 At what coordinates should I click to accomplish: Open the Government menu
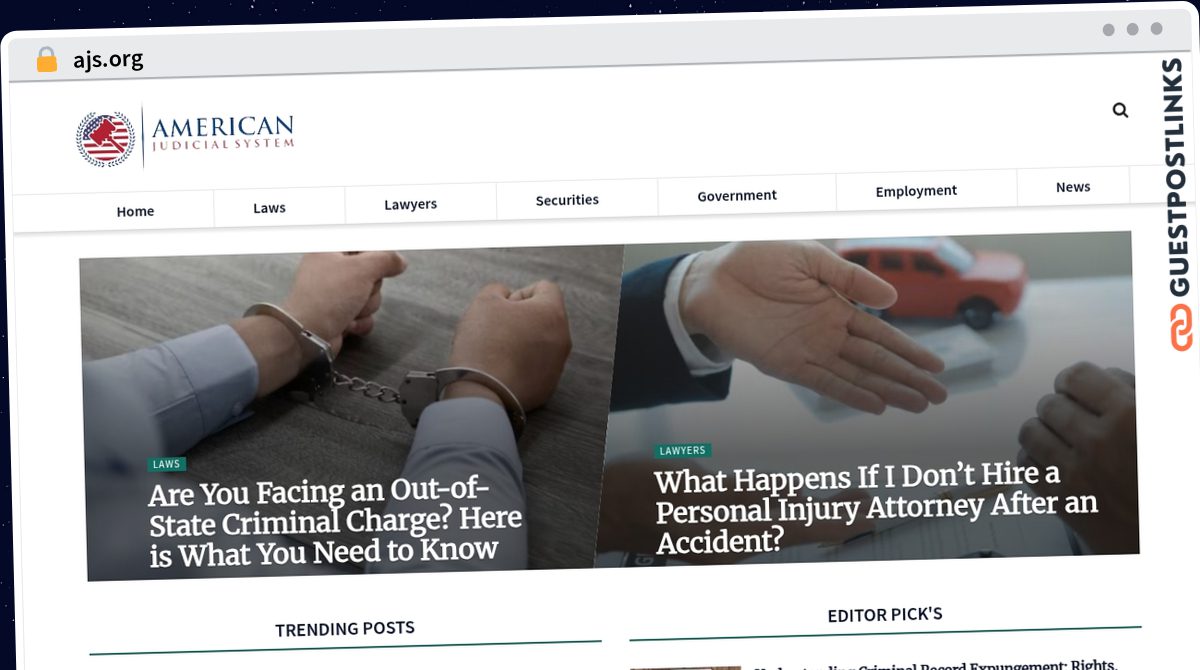click(x=737, y=196)
